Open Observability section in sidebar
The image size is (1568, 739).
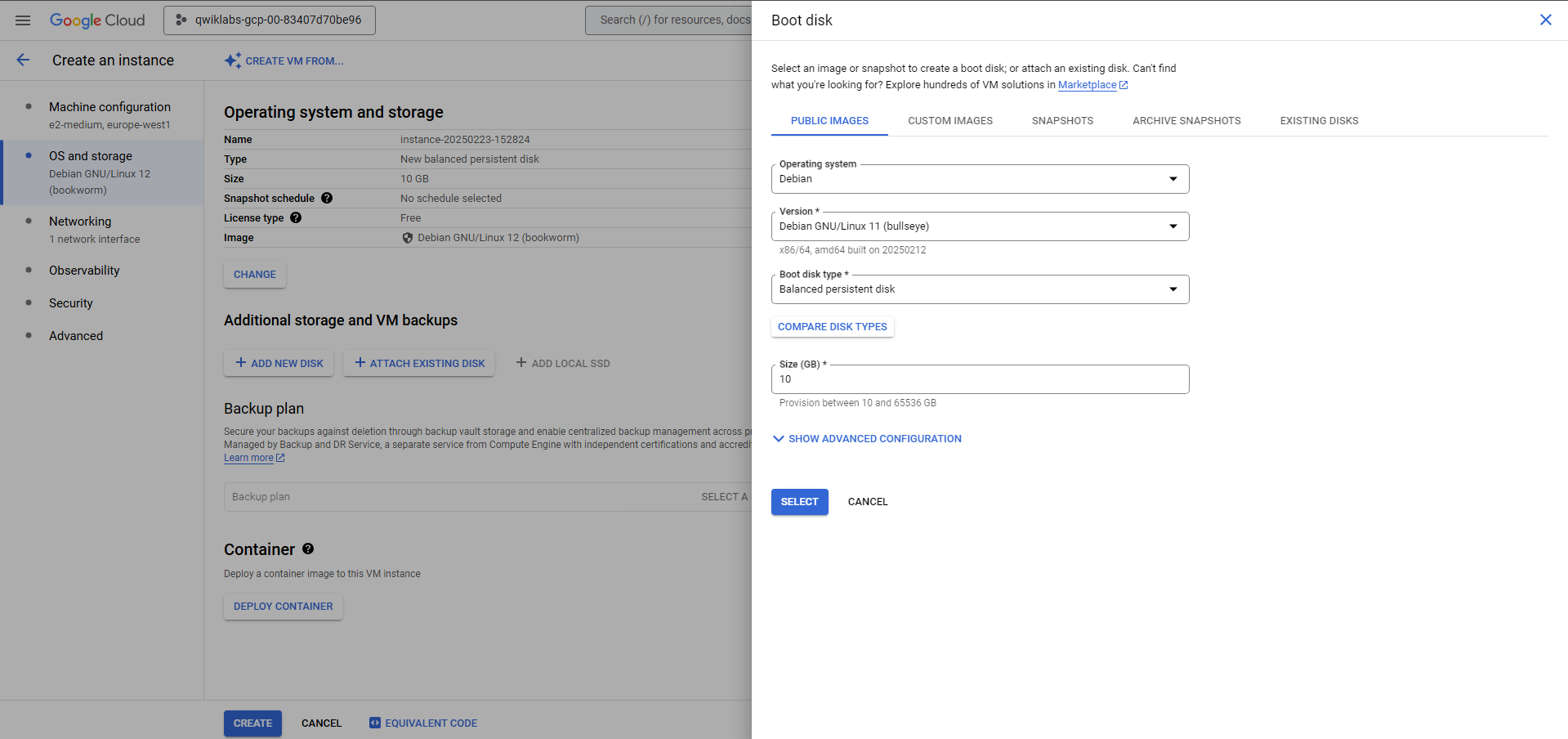(102, 271)
